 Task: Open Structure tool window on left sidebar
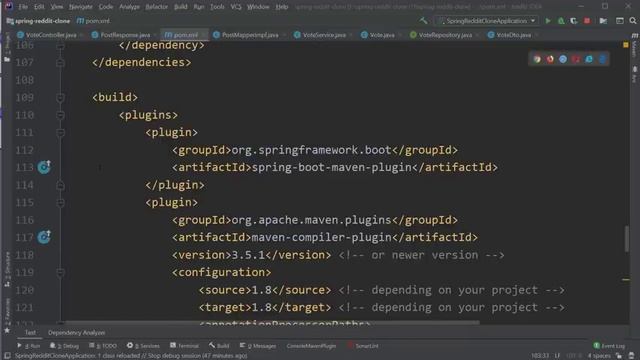click(7, 269)
